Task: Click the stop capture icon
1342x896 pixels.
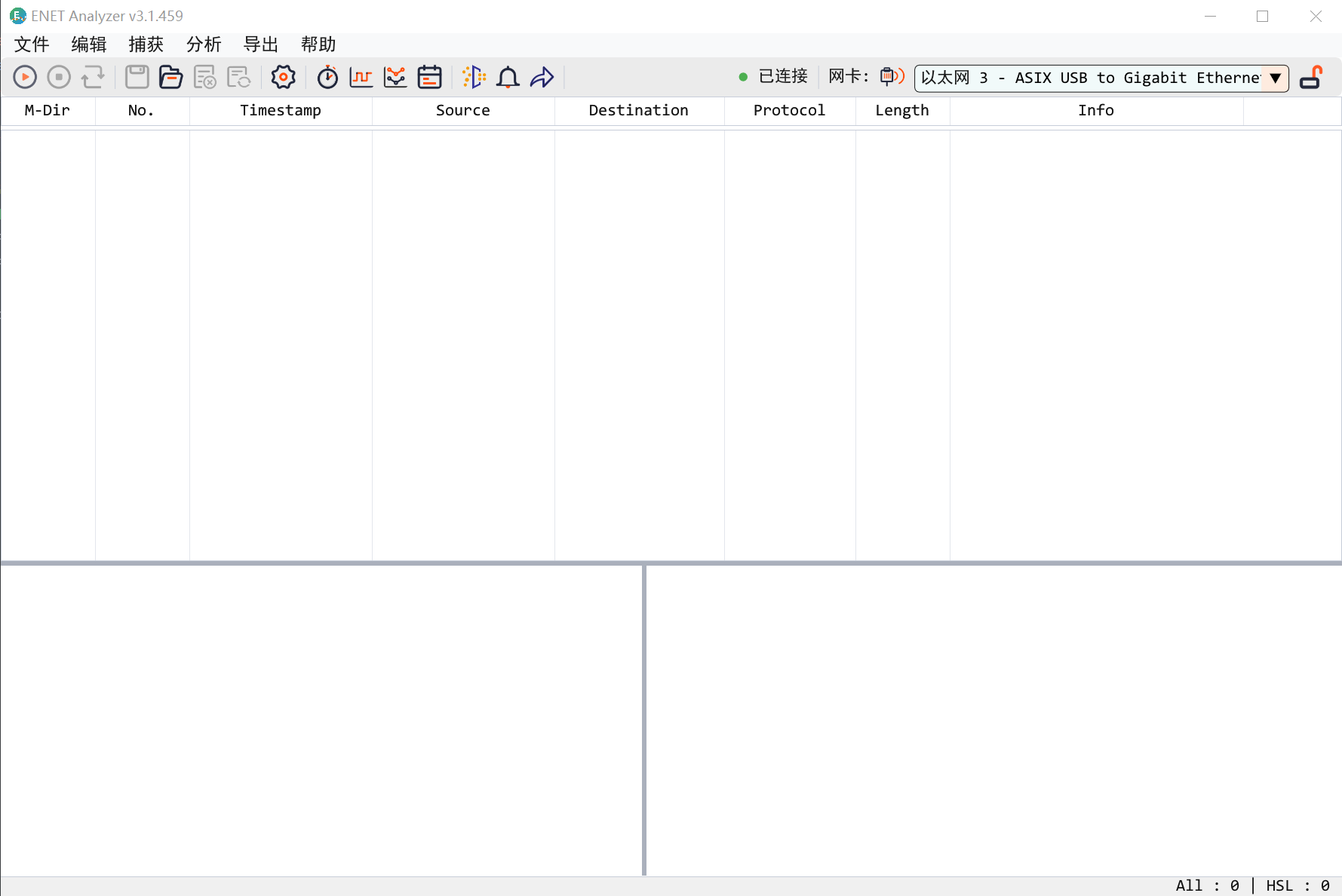Action: point(59,77)
